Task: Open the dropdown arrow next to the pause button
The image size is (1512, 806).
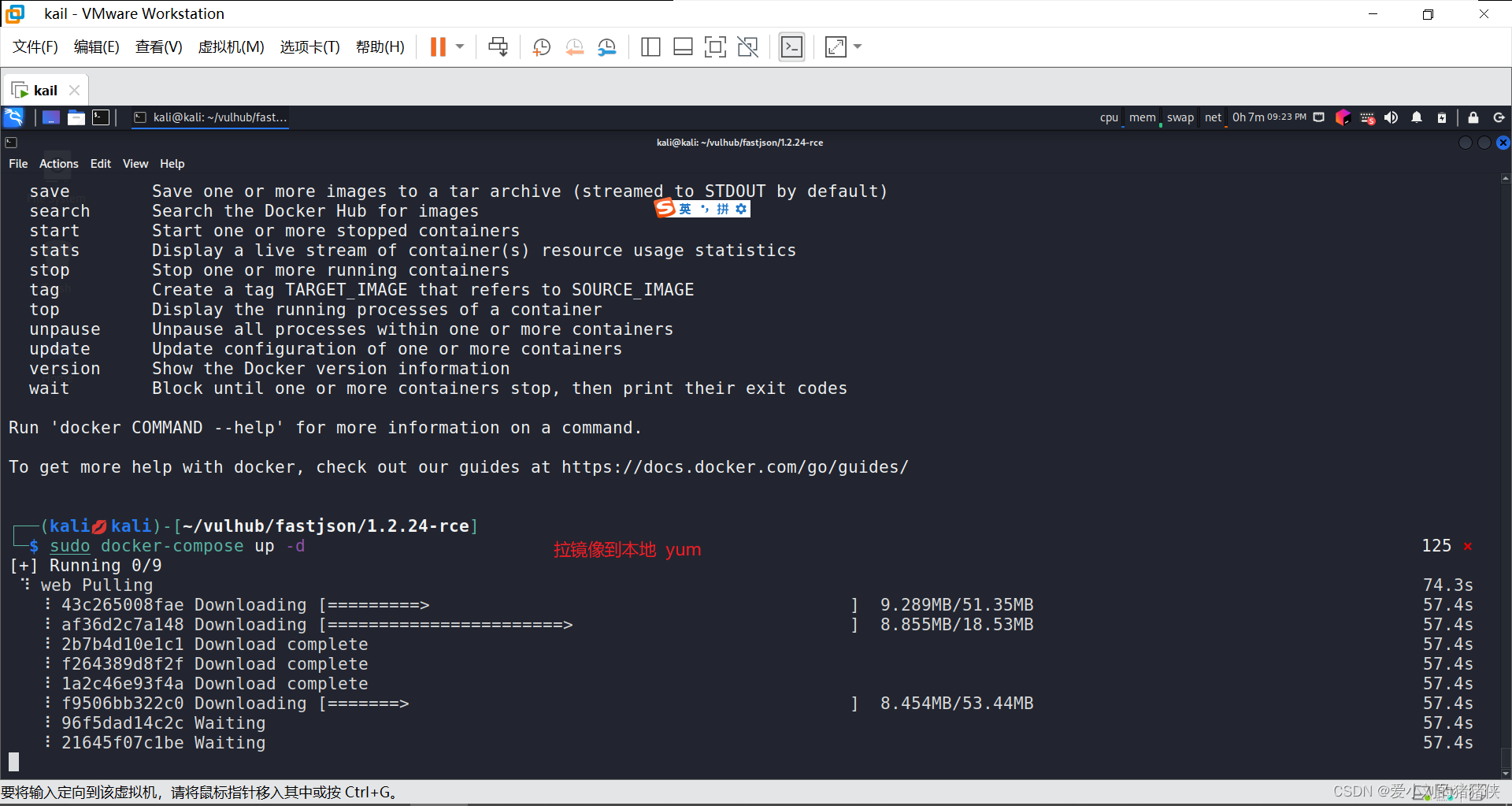Action: [x=460, y=47]
